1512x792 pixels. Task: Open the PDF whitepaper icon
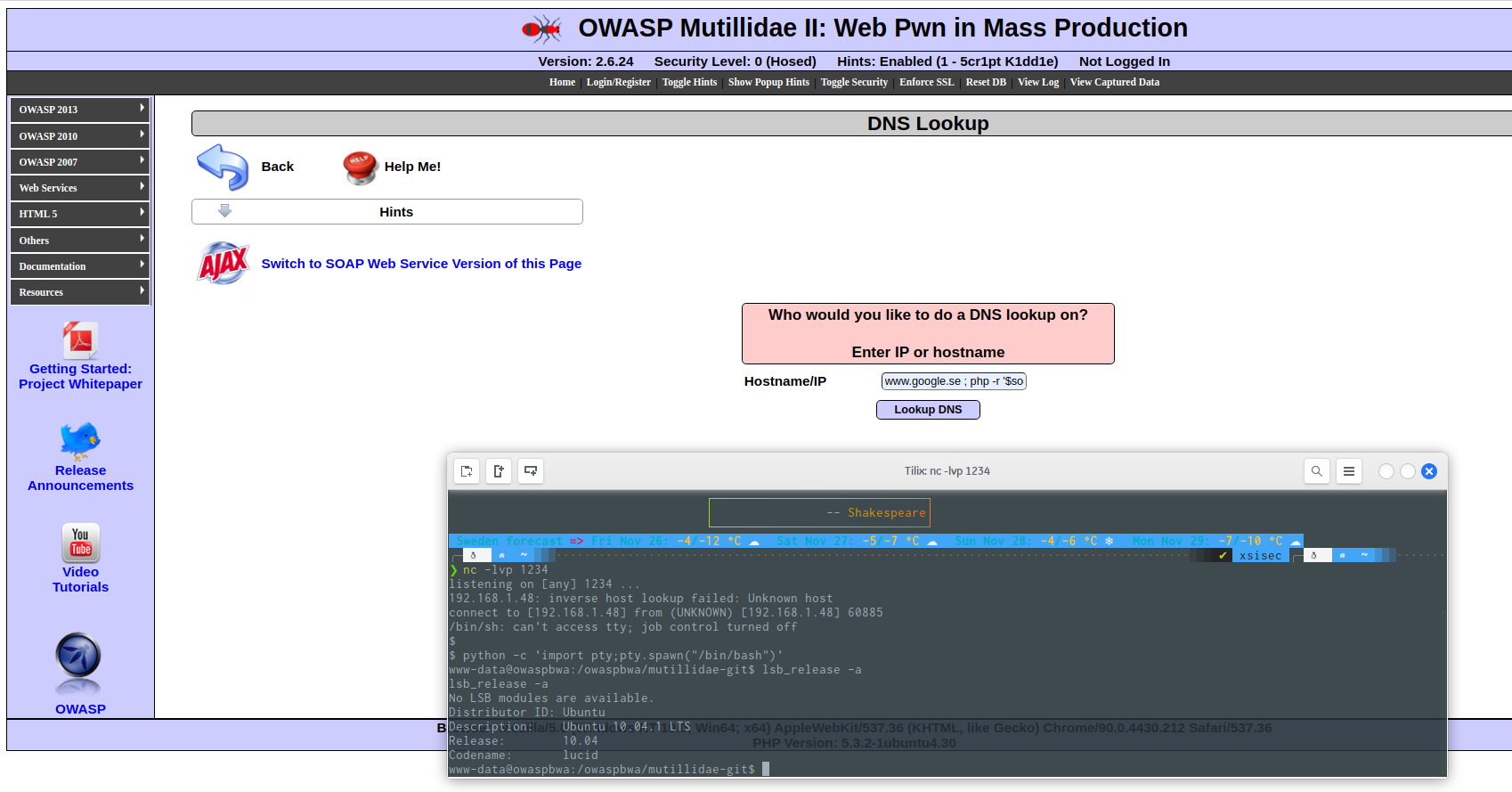click(80, 339)
